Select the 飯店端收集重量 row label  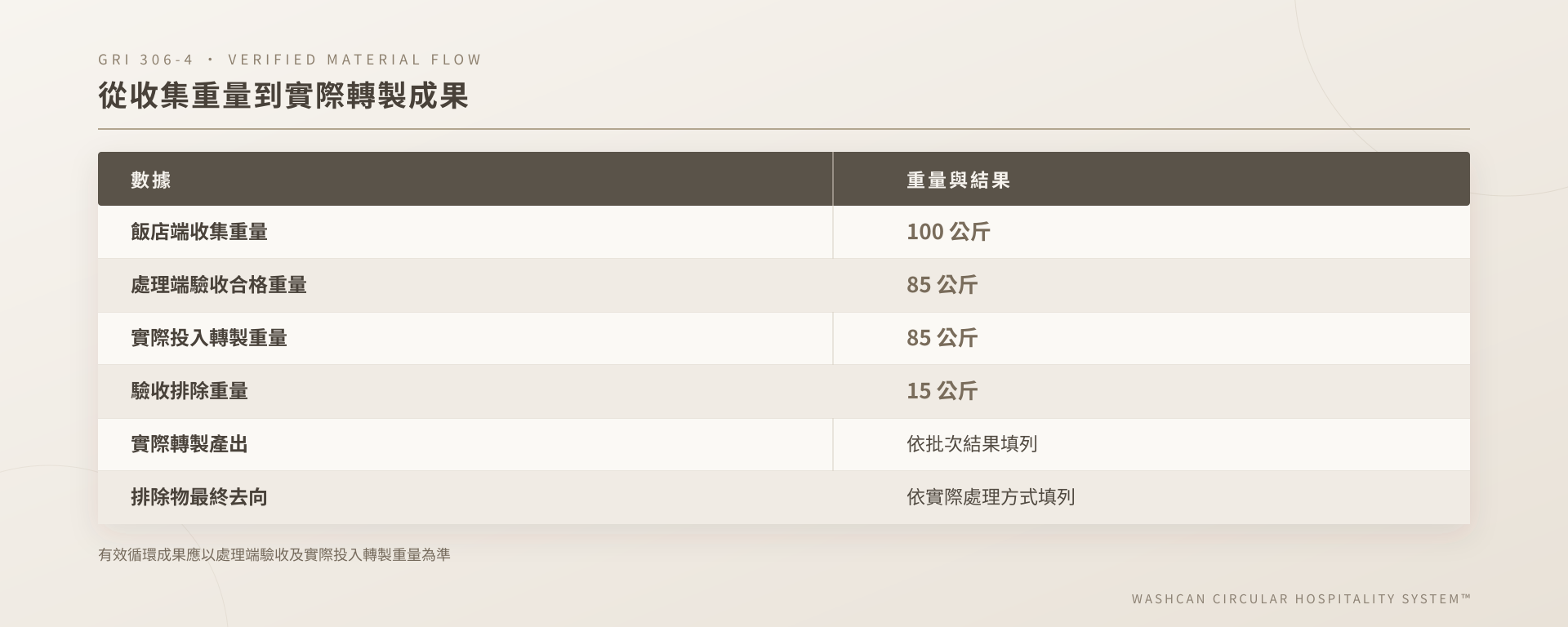tap(199, 232)
